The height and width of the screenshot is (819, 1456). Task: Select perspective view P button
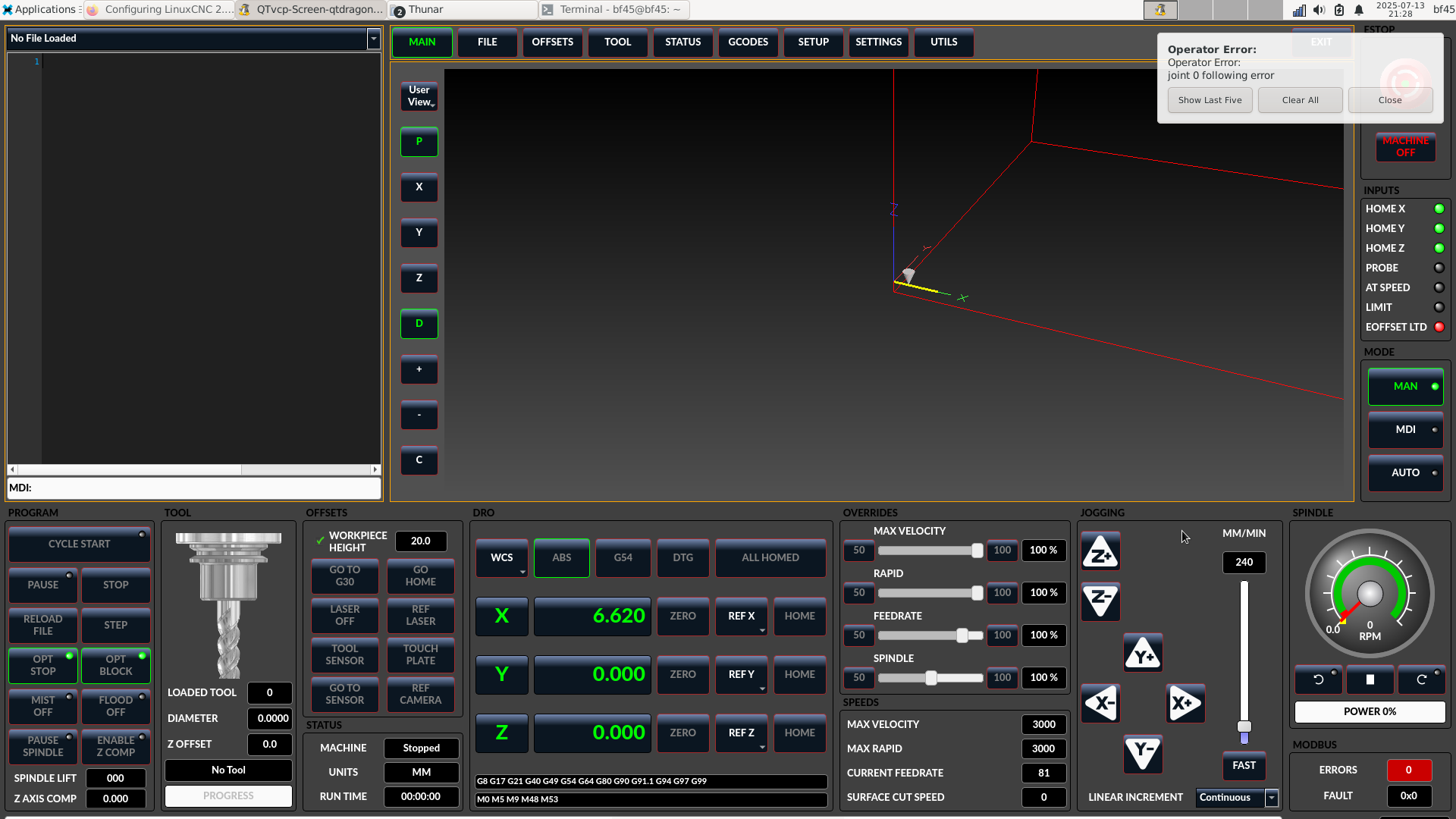tap(419, 142)
